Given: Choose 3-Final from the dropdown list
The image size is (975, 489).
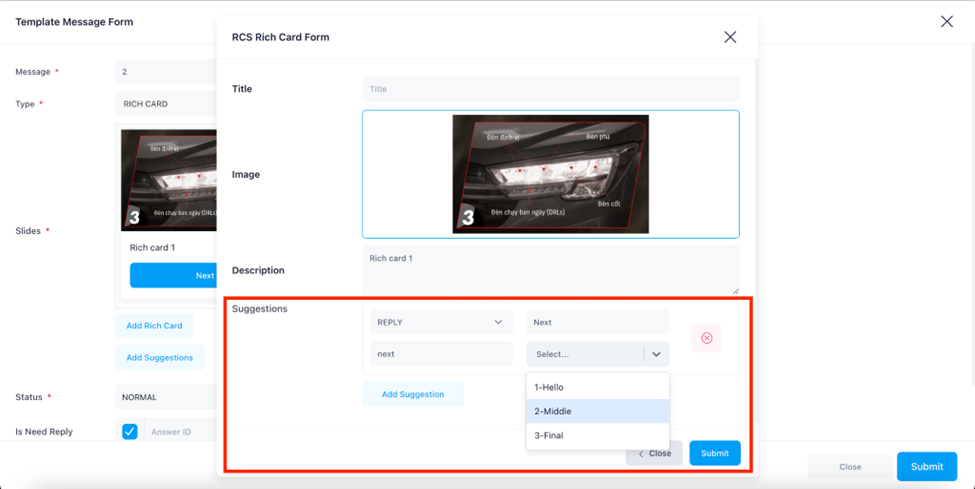Looking at the screenshot, I should point(597,435).
